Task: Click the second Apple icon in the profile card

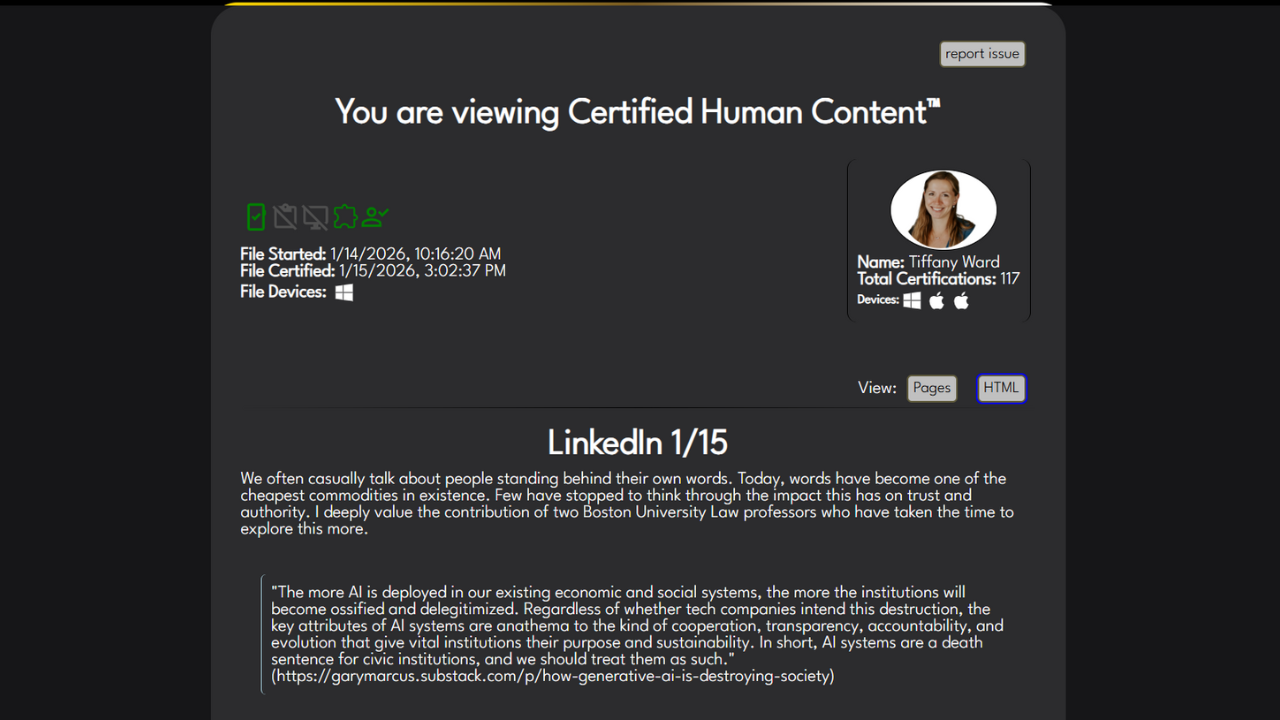Action: [961, 300]
